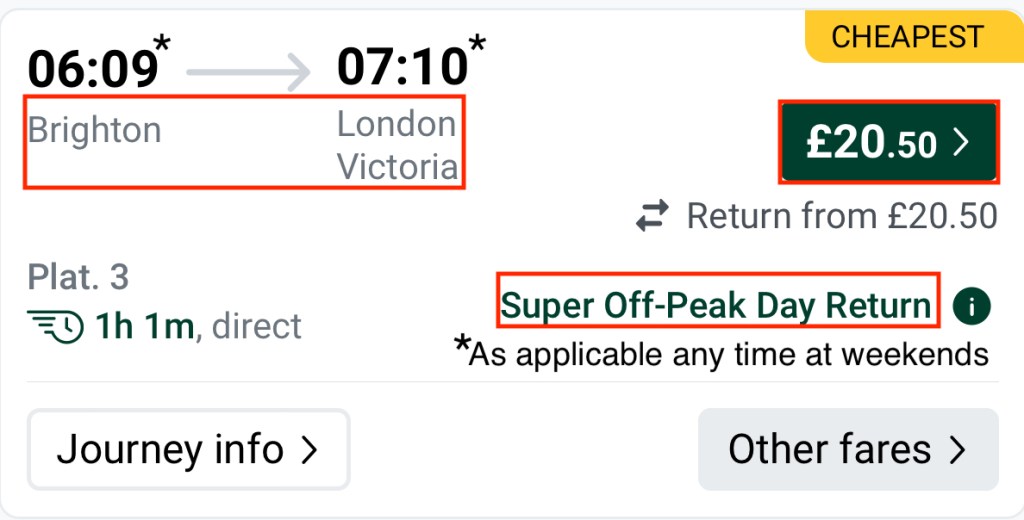Click the chevron on the £20.50 button
Image resolution: width=1024 pixels, height=520 pixels.
point(961,143)
